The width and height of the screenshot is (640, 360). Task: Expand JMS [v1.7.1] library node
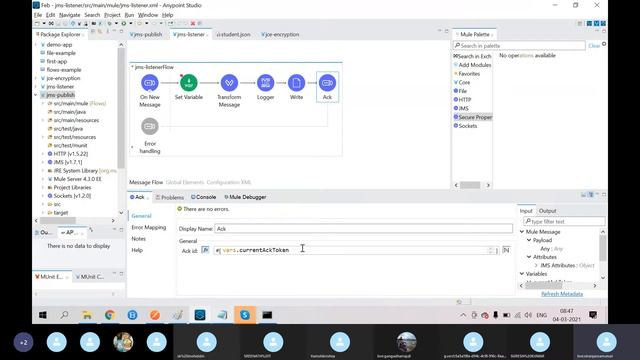pos(43,162)
